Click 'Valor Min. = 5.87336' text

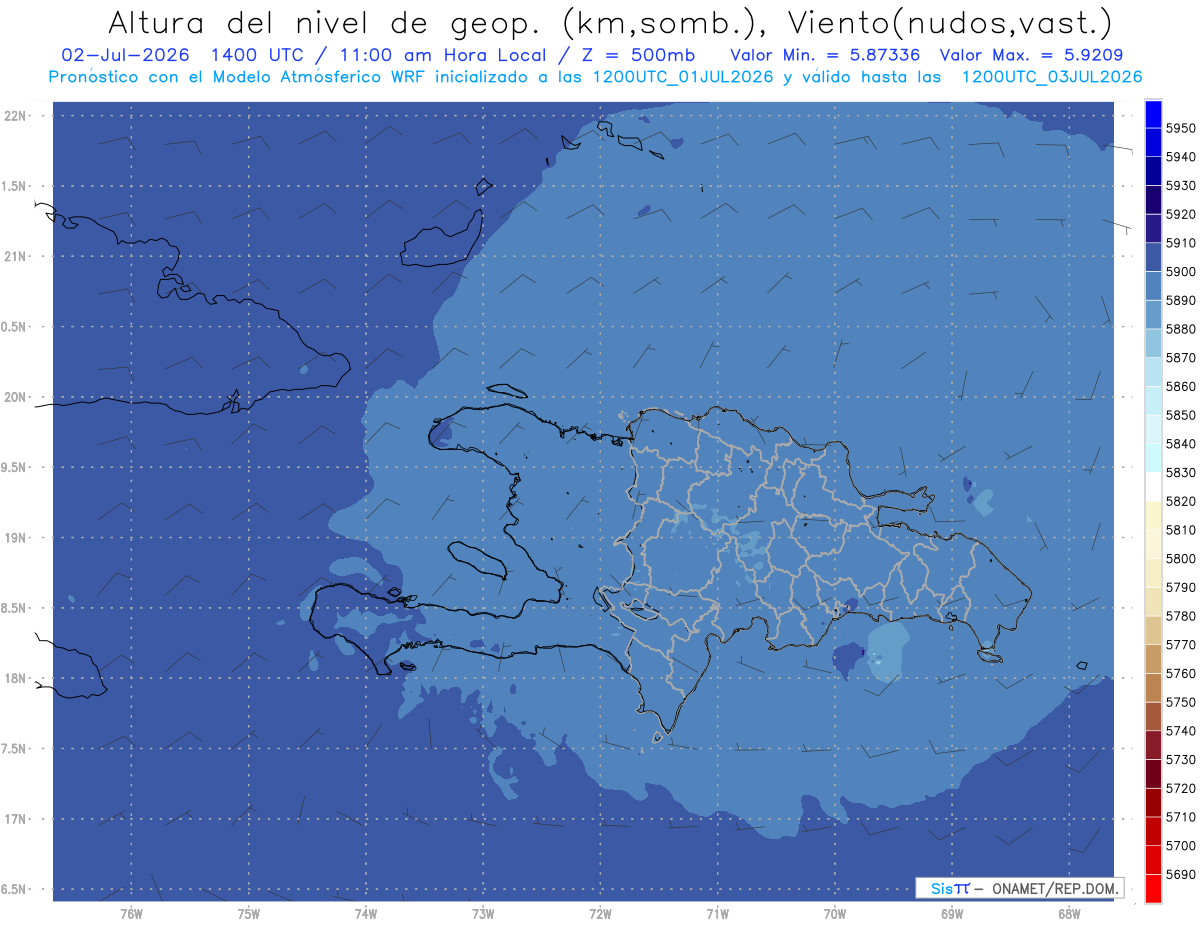click(827, 55)
